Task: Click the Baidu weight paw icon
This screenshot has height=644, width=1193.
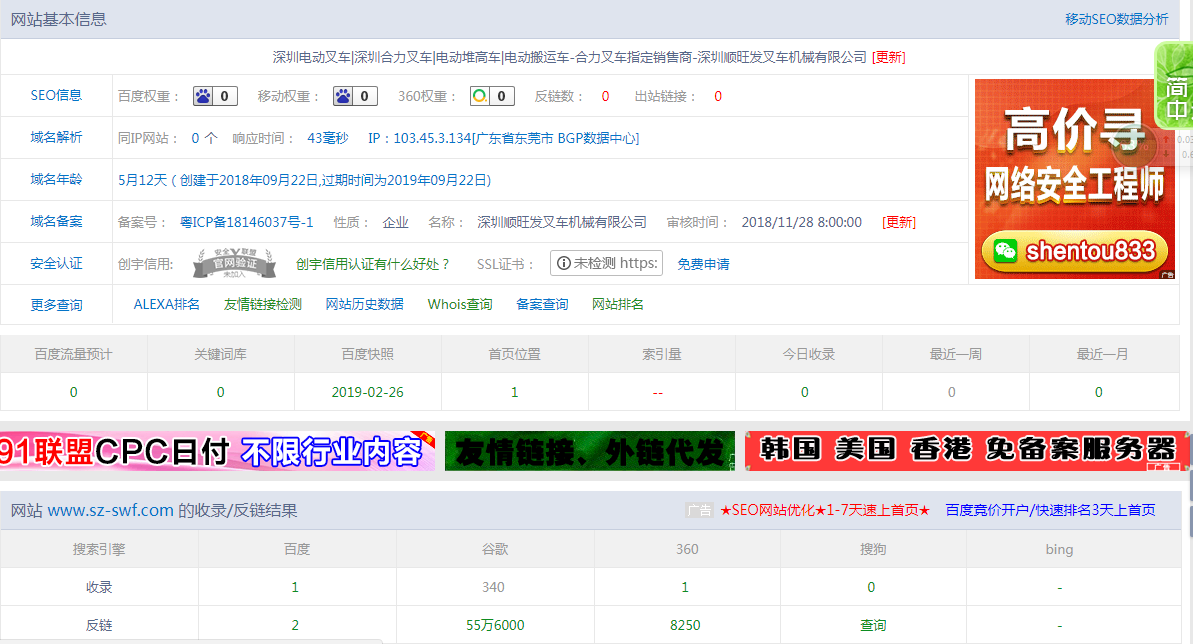Action: (204, 96)
